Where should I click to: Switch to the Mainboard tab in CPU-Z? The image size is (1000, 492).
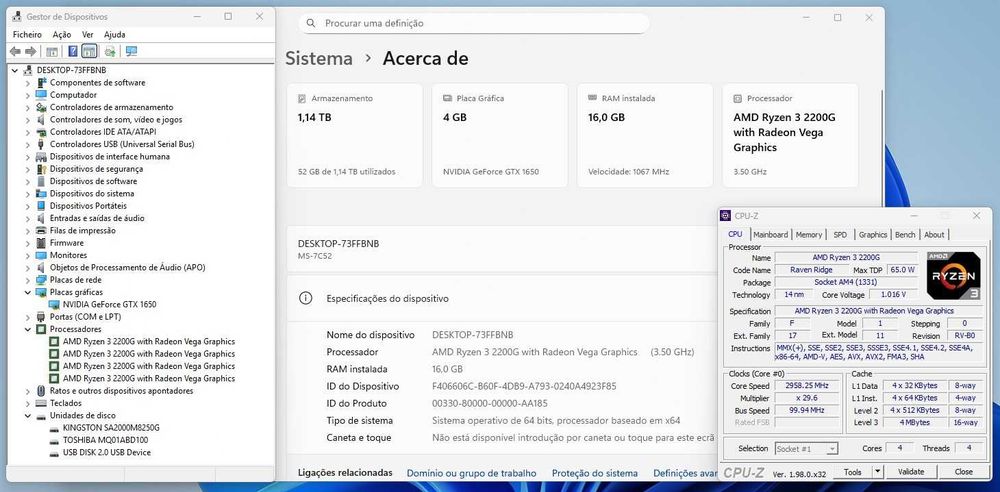click(x=770, y=234)
